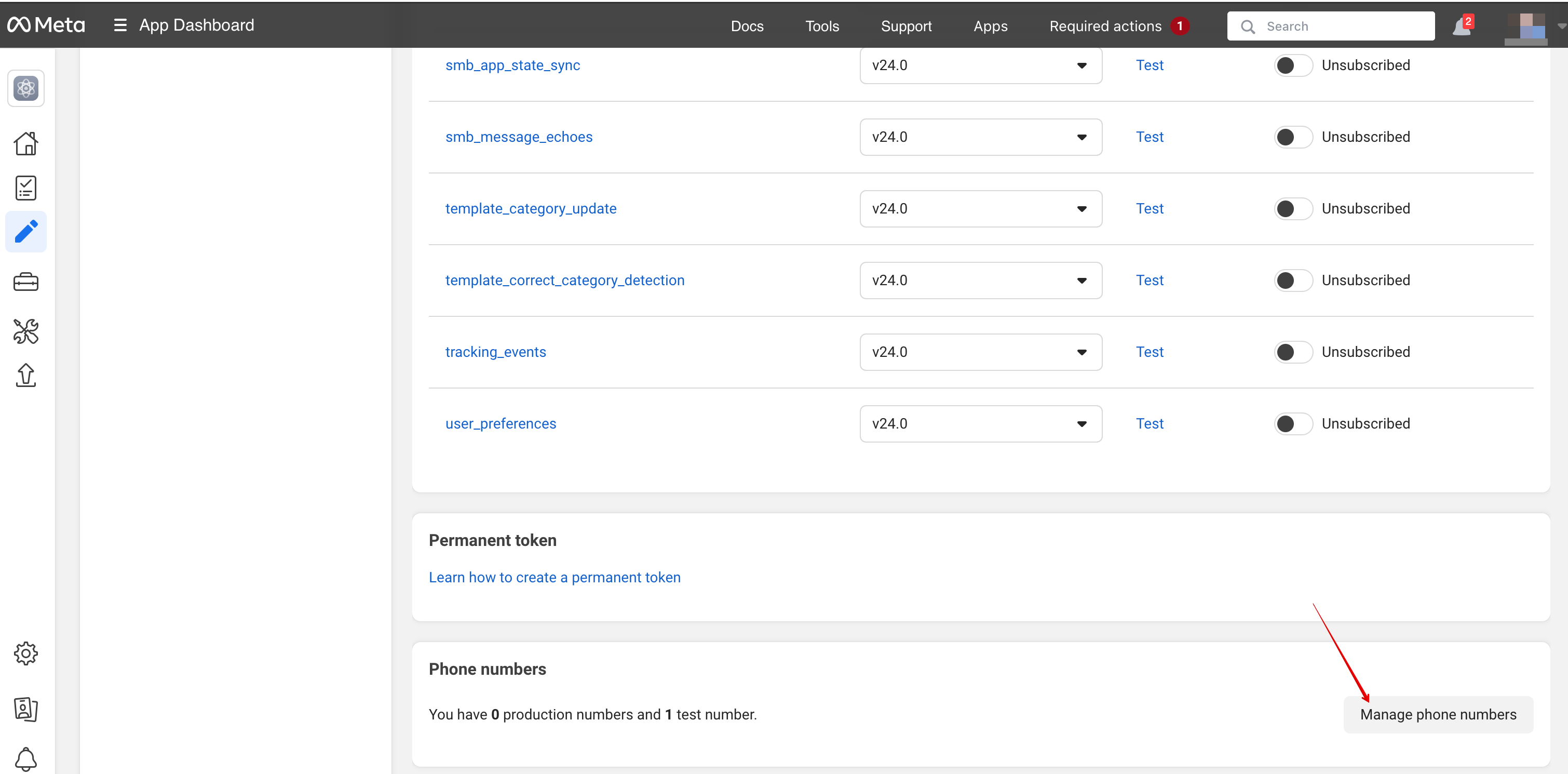Toggle smb_app_state_sync subscription on
Viewport: 1568px width, 774px height.
[x=1293, y=65]
